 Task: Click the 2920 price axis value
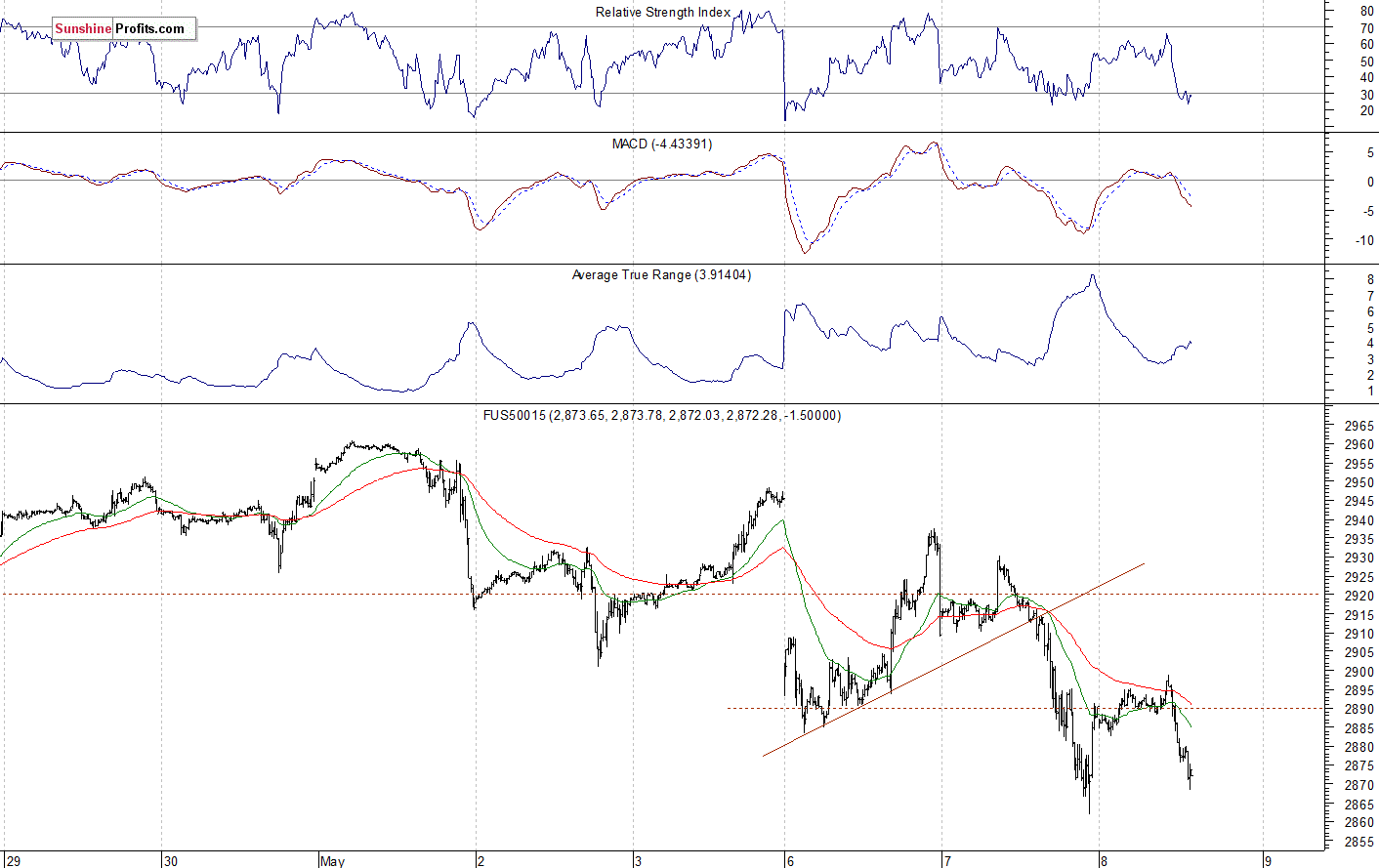coord(1359,596)
